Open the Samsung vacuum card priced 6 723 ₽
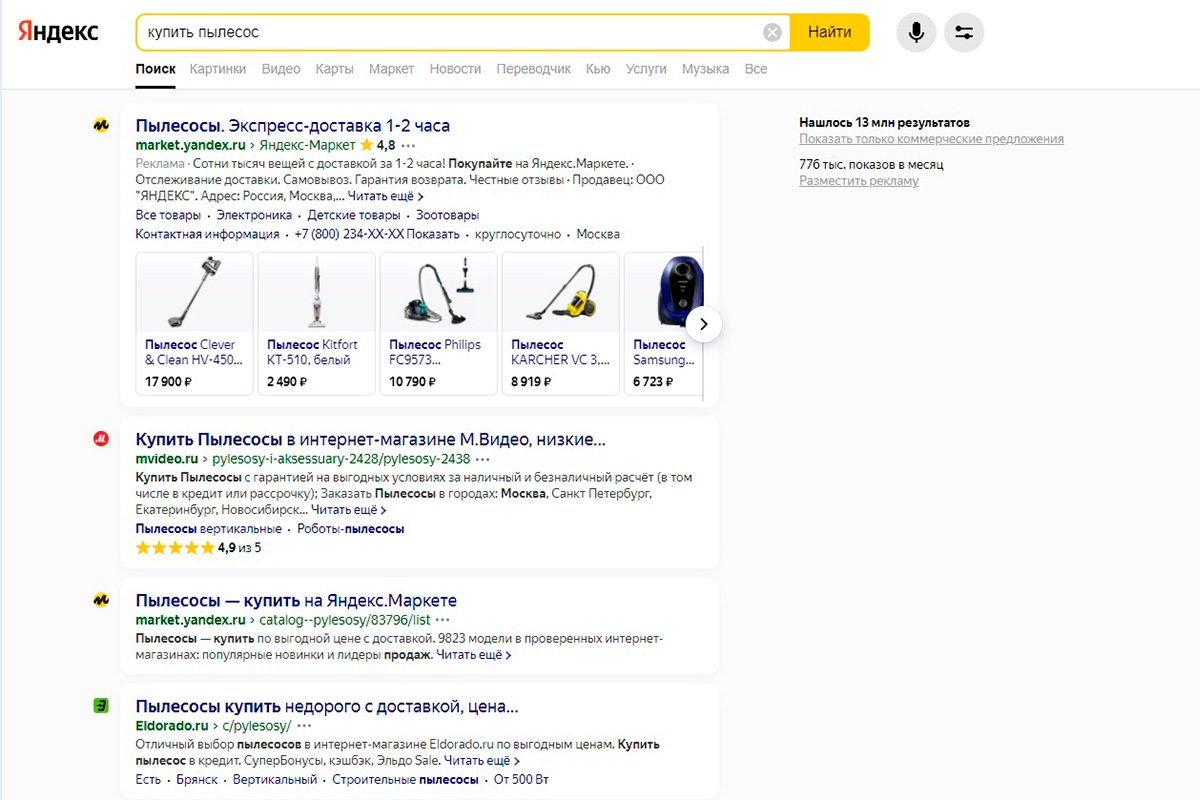This screenshot has height=800, width=1200. point(664,323)
